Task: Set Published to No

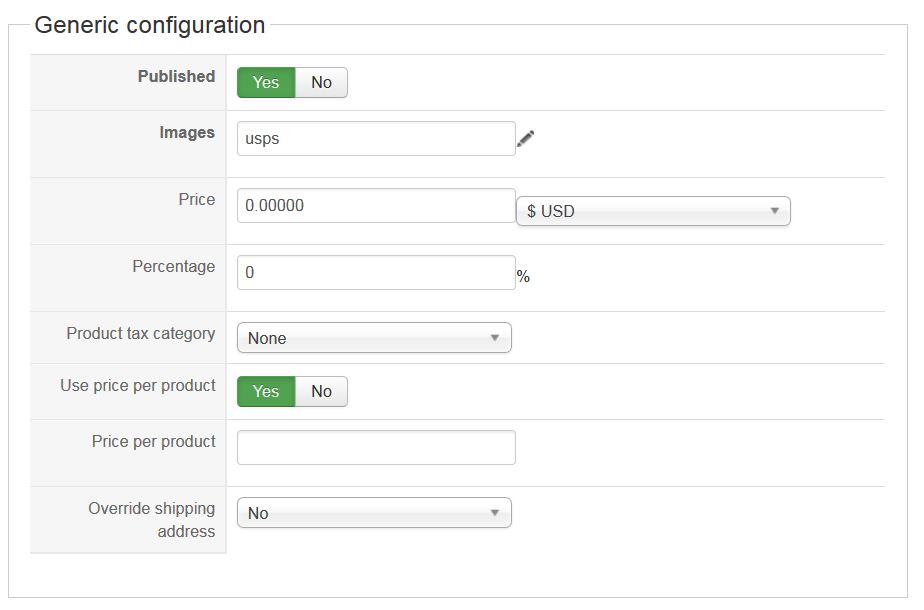Action: click(x=321, y=83)
